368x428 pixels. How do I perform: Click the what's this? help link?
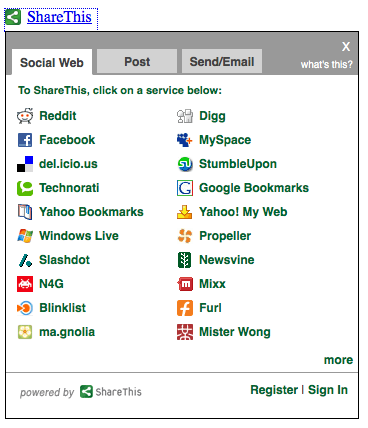pyautogui.click(x=326, y=64)
